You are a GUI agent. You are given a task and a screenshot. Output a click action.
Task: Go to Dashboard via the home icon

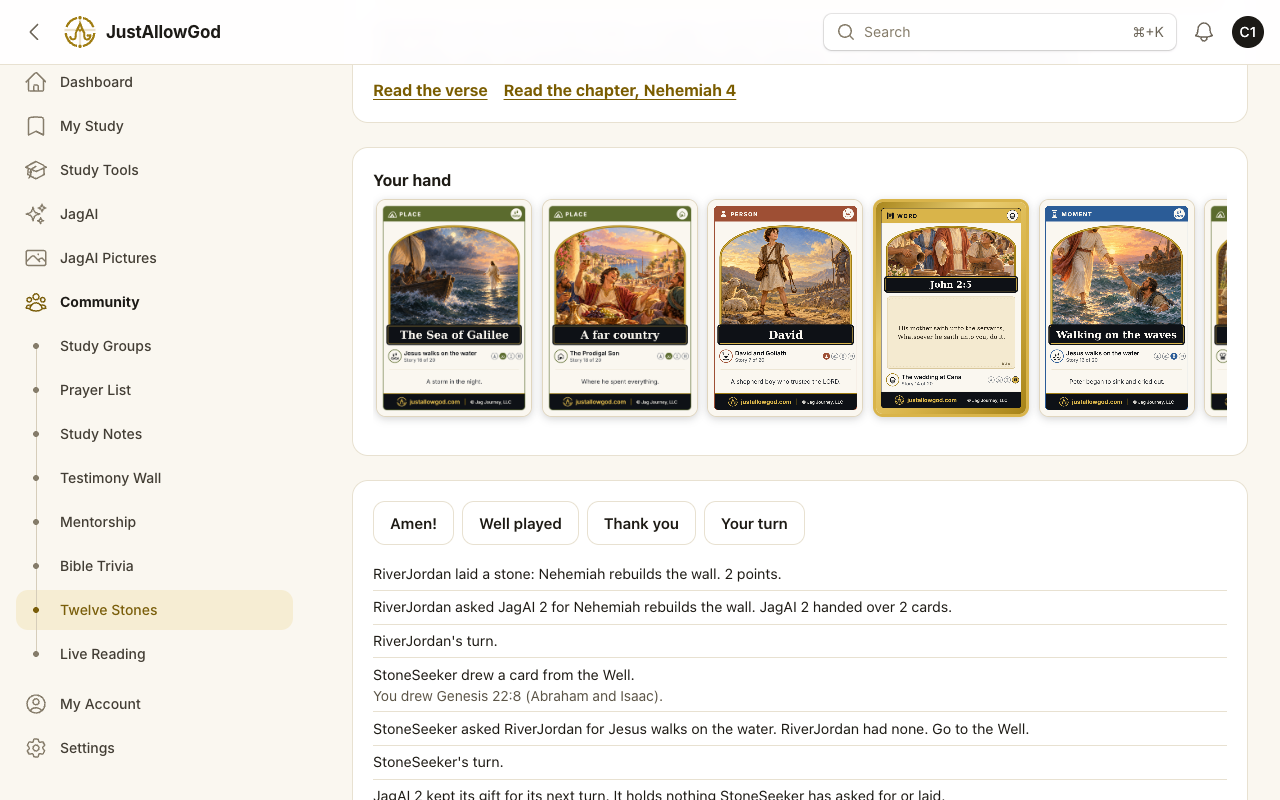36,82
